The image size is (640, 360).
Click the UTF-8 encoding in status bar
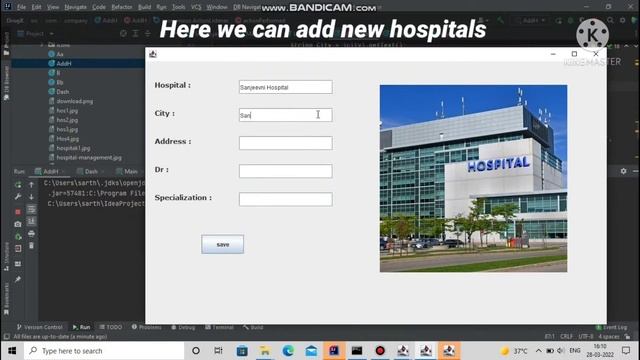pos(585,337)
